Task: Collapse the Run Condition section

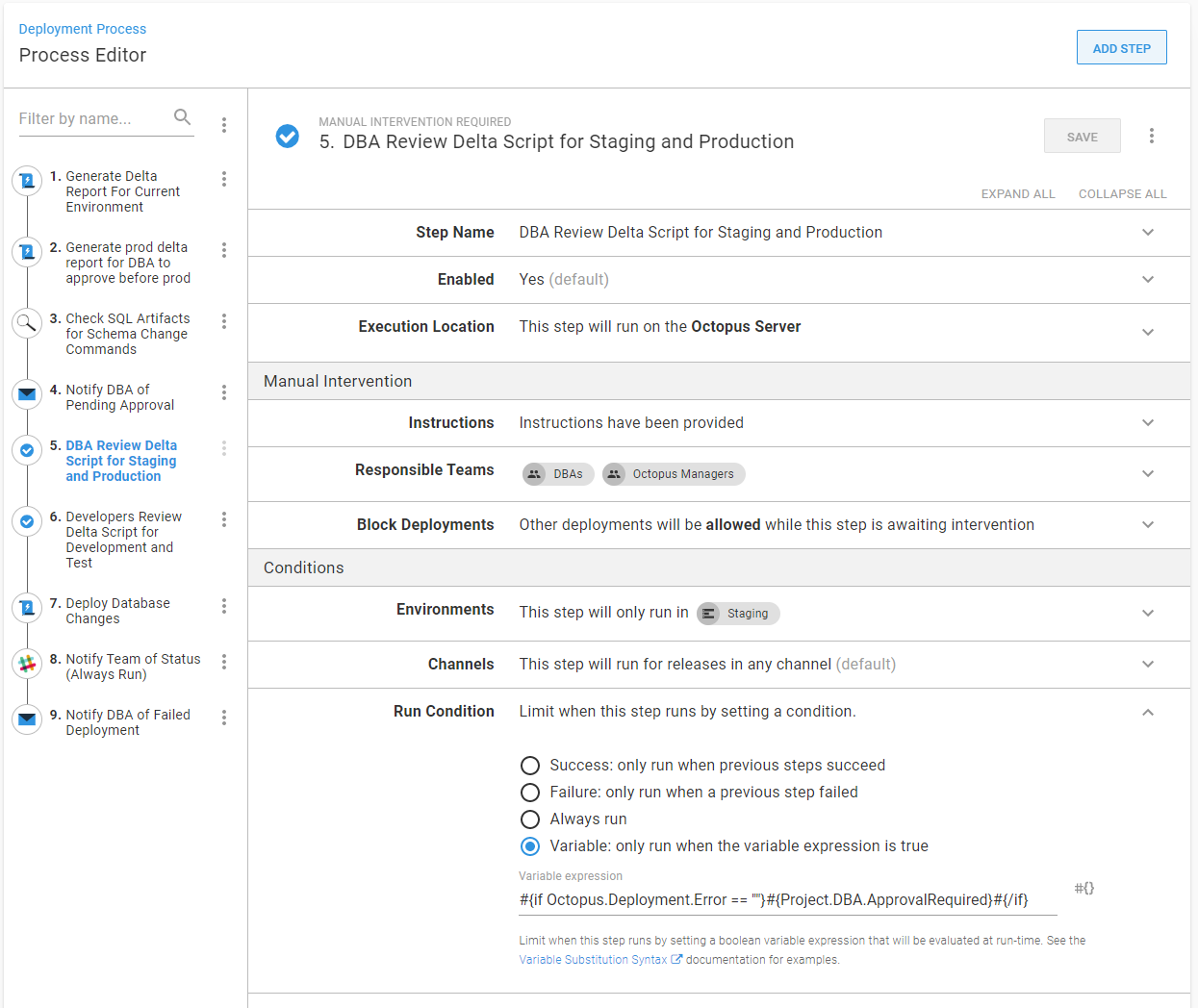Action: pyautogui.click(x=1147, y=712)
